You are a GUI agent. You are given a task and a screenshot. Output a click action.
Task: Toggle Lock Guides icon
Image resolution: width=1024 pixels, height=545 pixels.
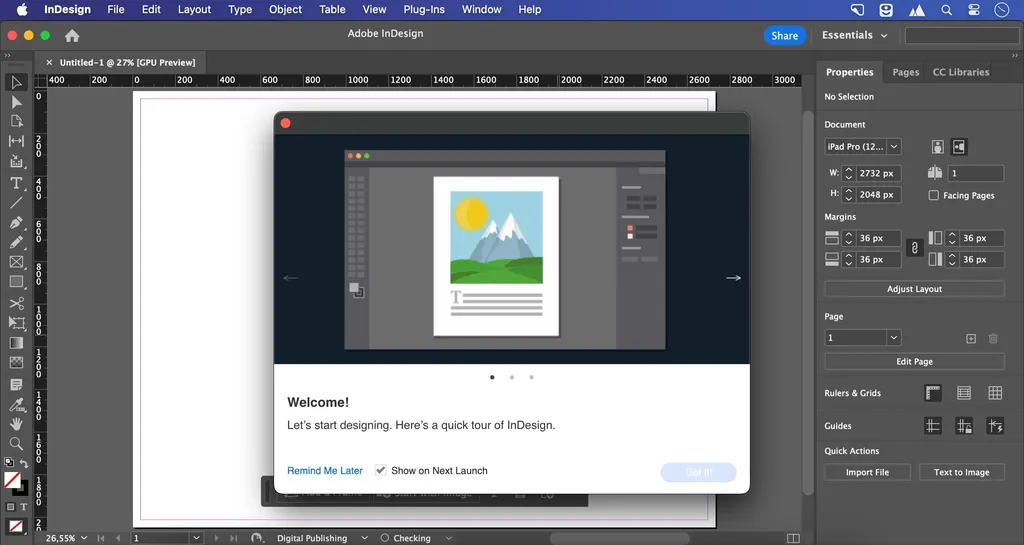point(964,426)
